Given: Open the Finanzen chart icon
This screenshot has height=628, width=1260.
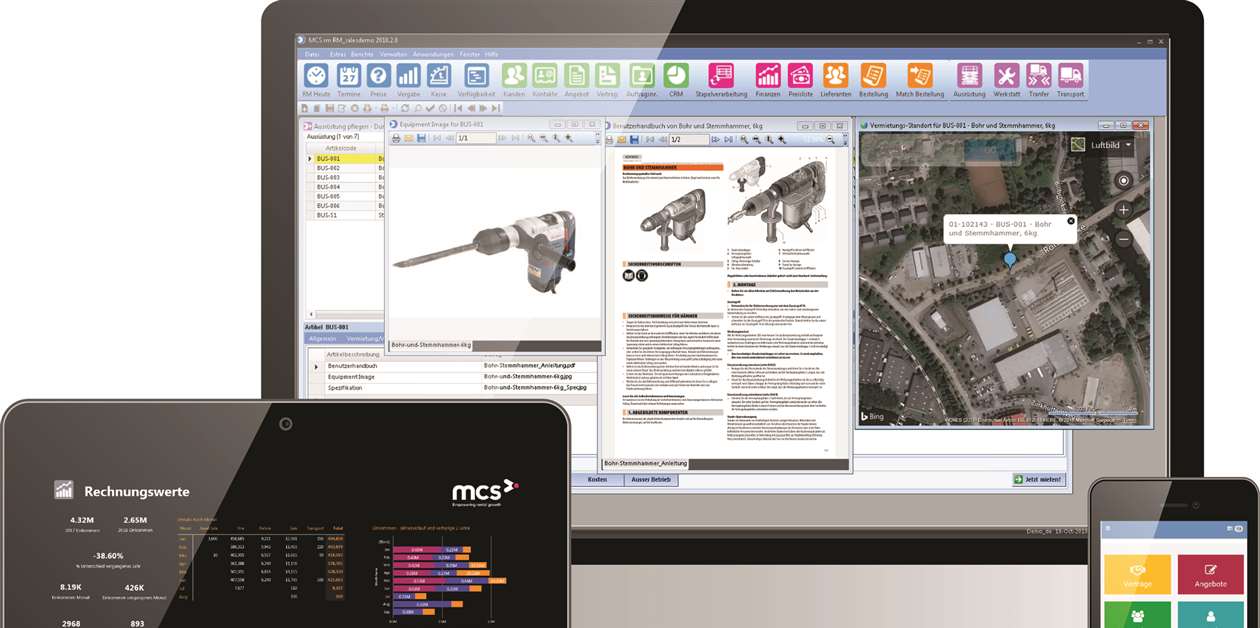Looking at the screenshot, I should (768, 76).
